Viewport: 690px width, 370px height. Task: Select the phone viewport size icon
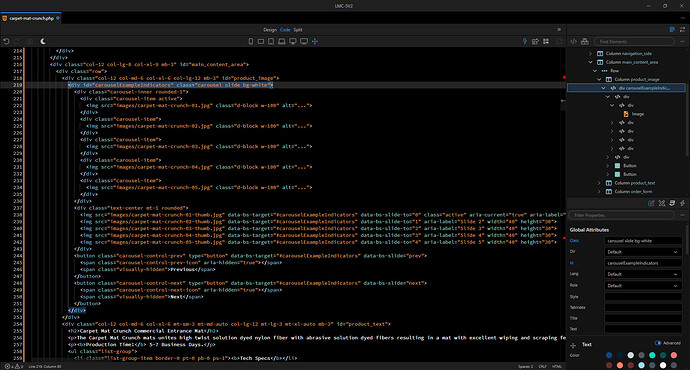[251, 41]
